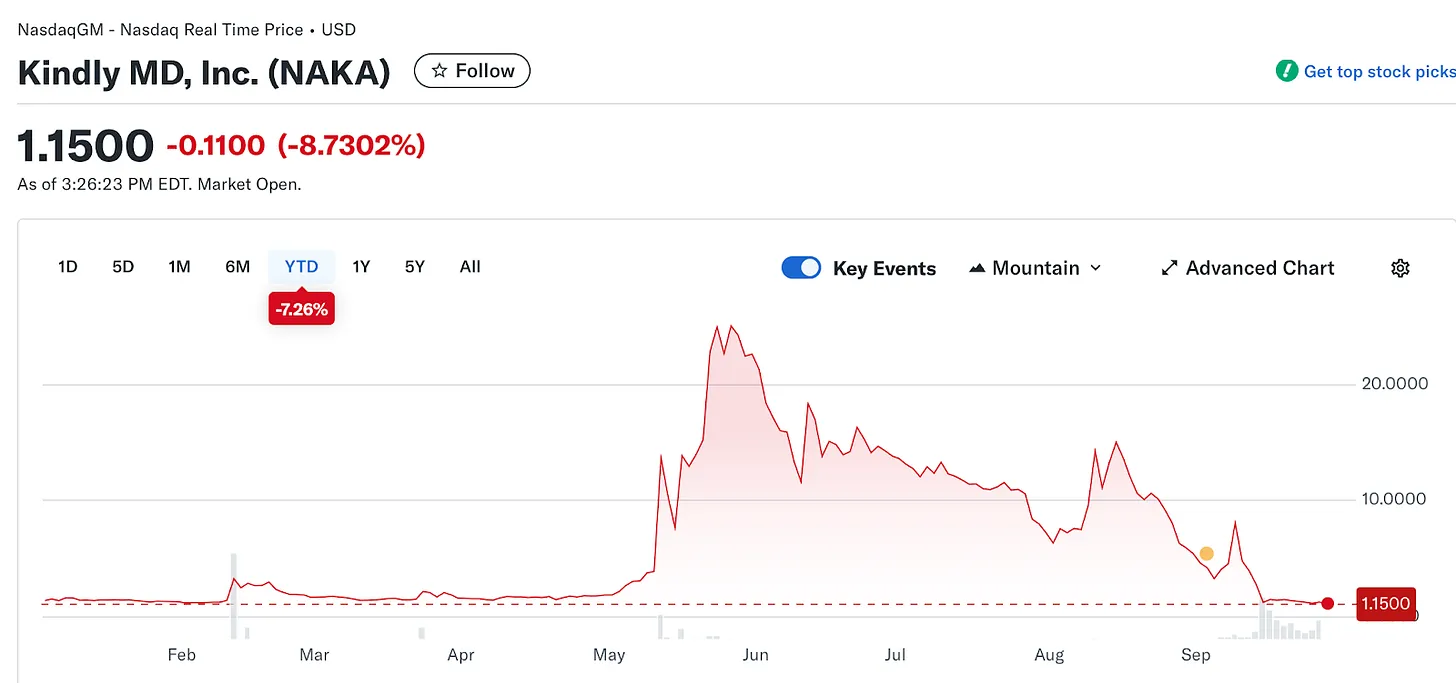Click the orange key event dot on chart
Screen dimensions: 1456x683
(x=1206, y=554)
